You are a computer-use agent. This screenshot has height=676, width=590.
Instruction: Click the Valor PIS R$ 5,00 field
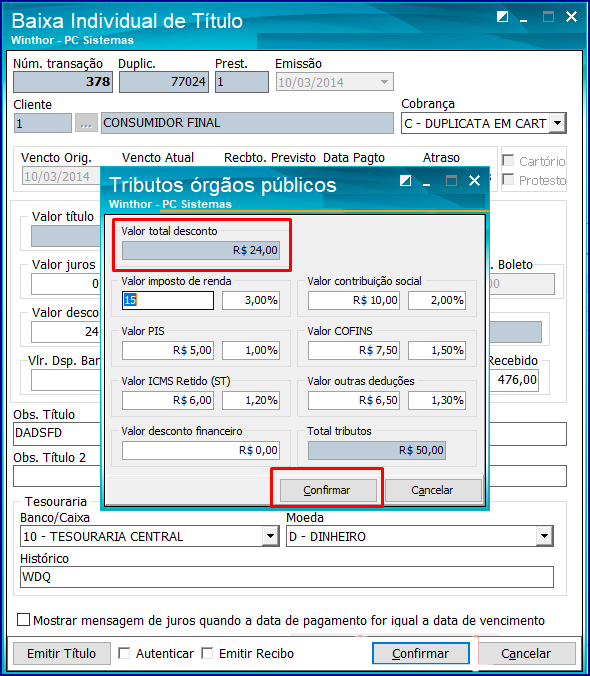(x=168, y=350)
